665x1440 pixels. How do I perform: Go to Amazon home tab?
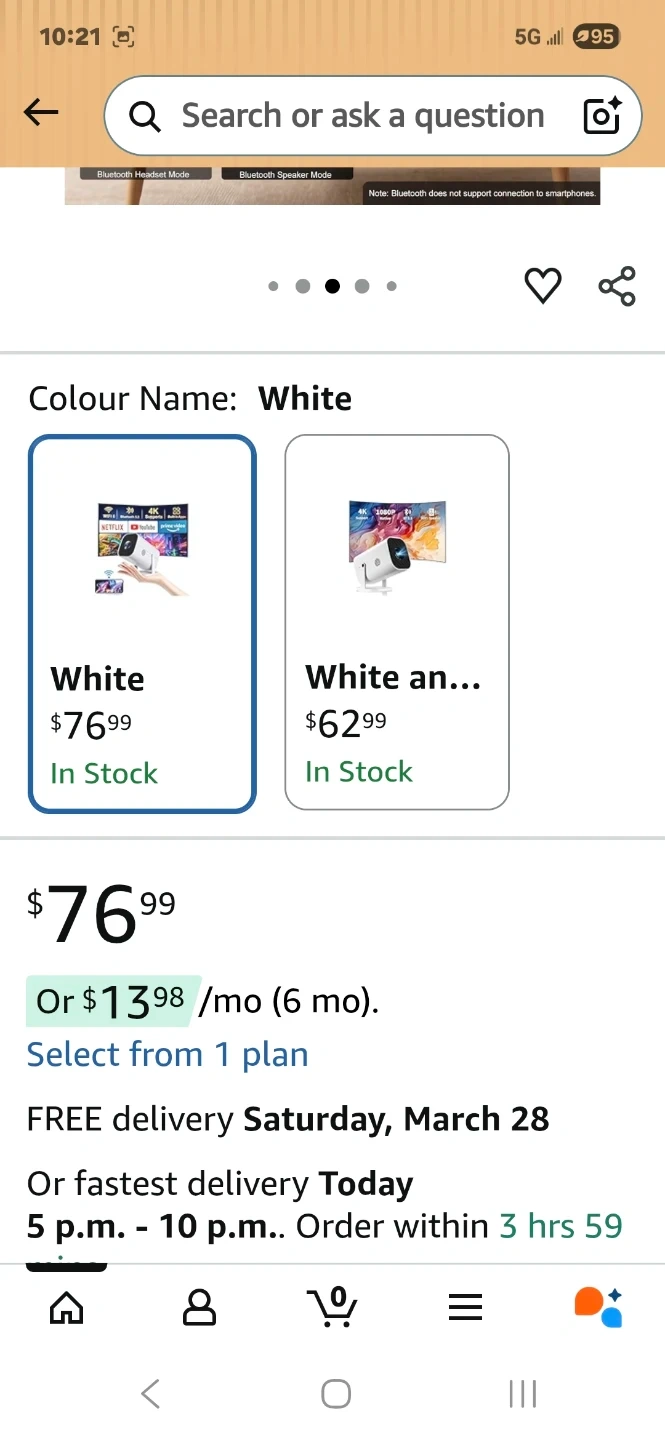[x=67, y=1306]
